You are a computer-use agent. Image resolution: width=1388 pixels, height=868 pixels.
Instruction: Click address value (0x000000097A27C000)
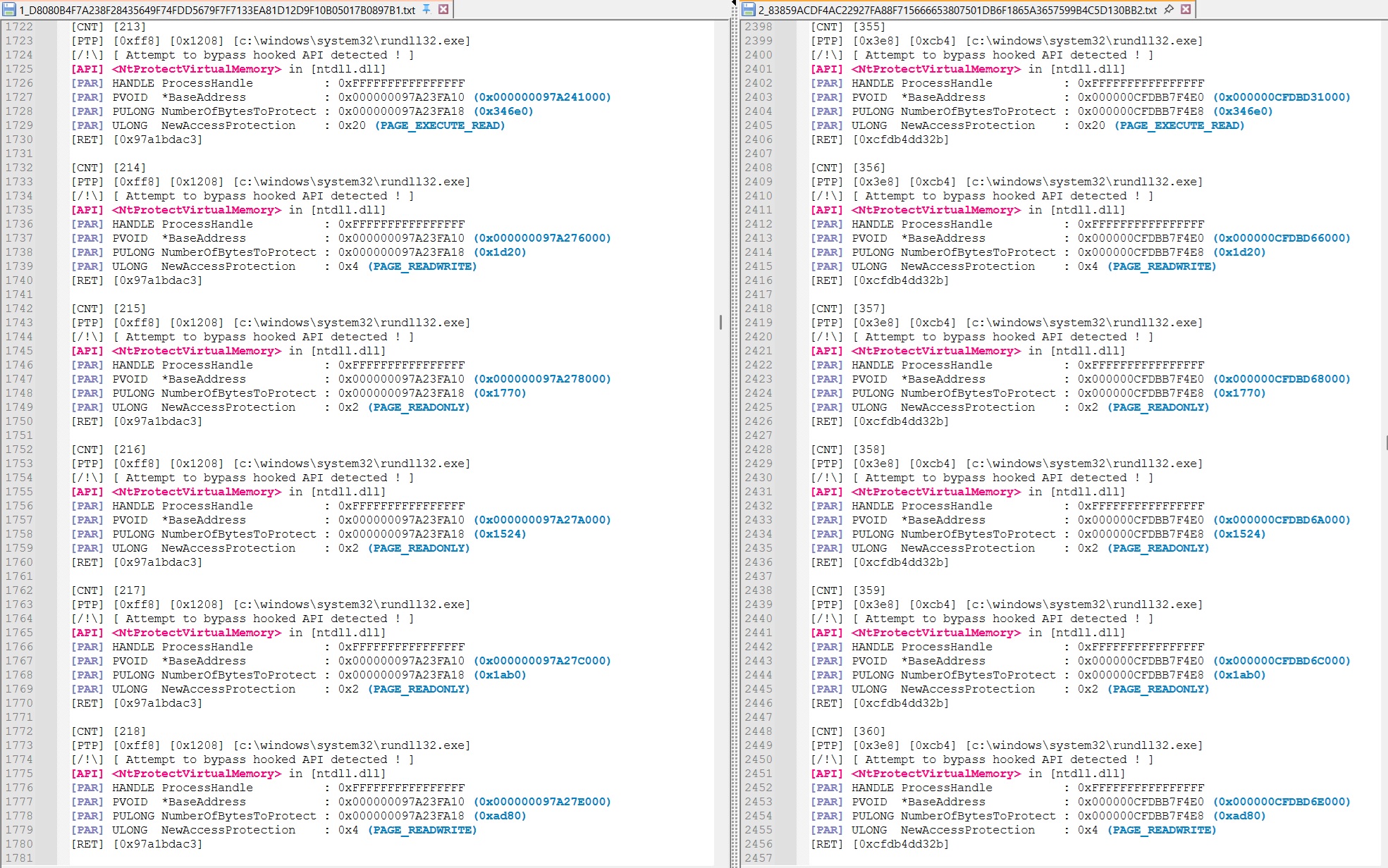coord(542,661)
